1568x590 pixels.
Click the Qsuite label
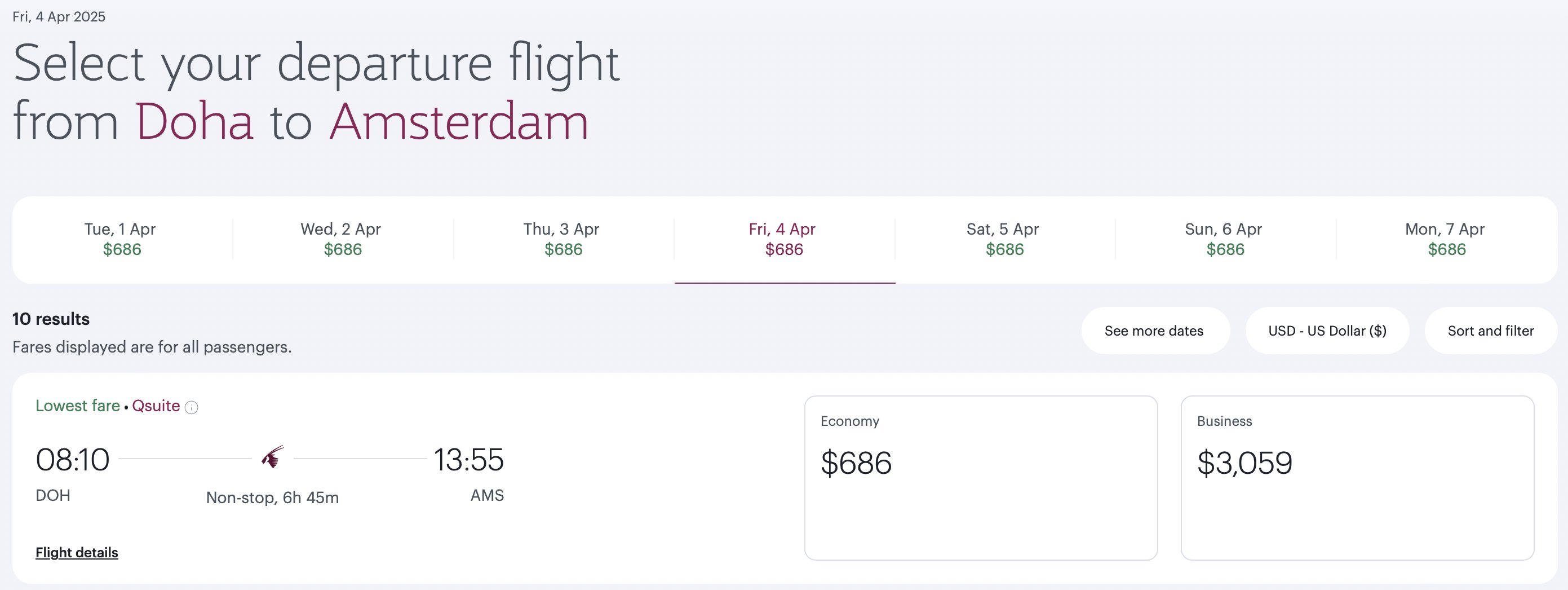click(156, 406)
